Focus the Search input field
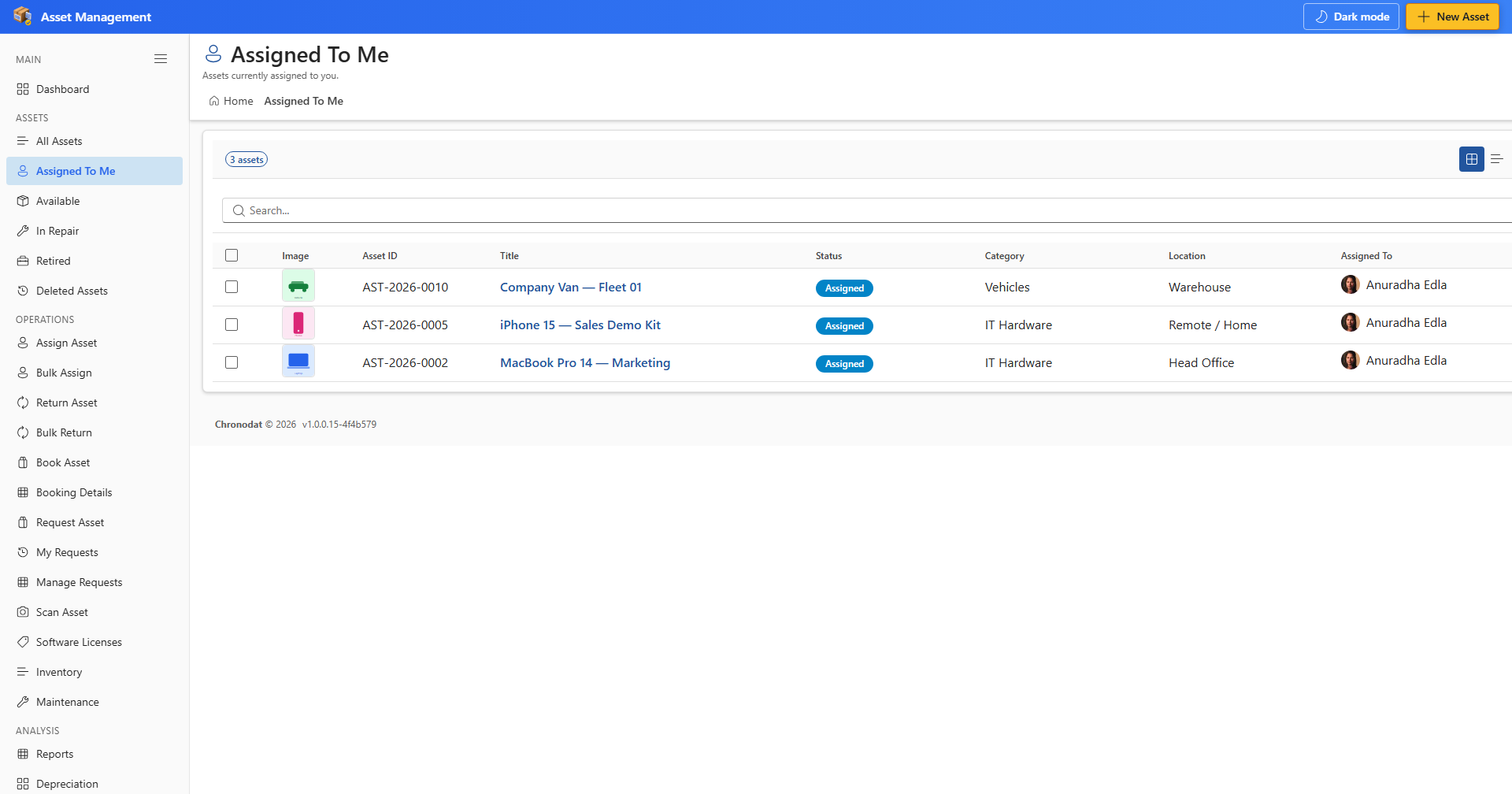 point(866,210)
